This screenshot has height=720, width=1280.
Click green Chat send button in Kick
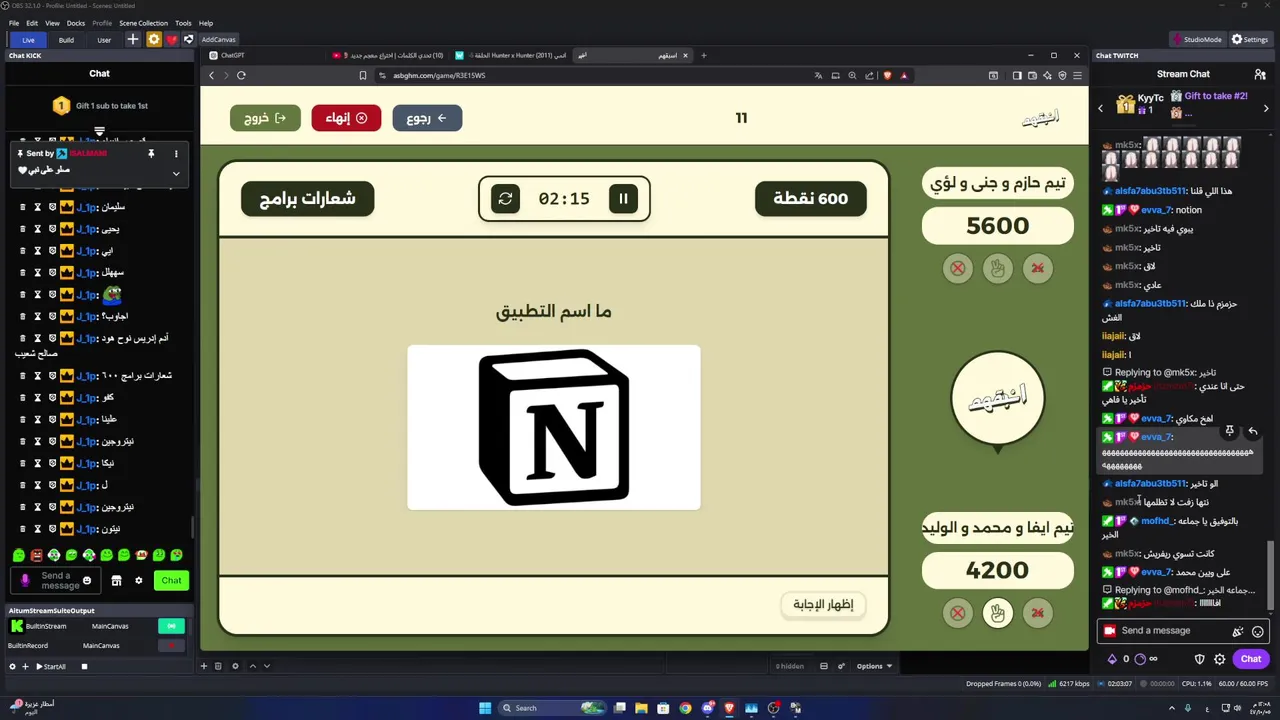(x=172, y=580)
